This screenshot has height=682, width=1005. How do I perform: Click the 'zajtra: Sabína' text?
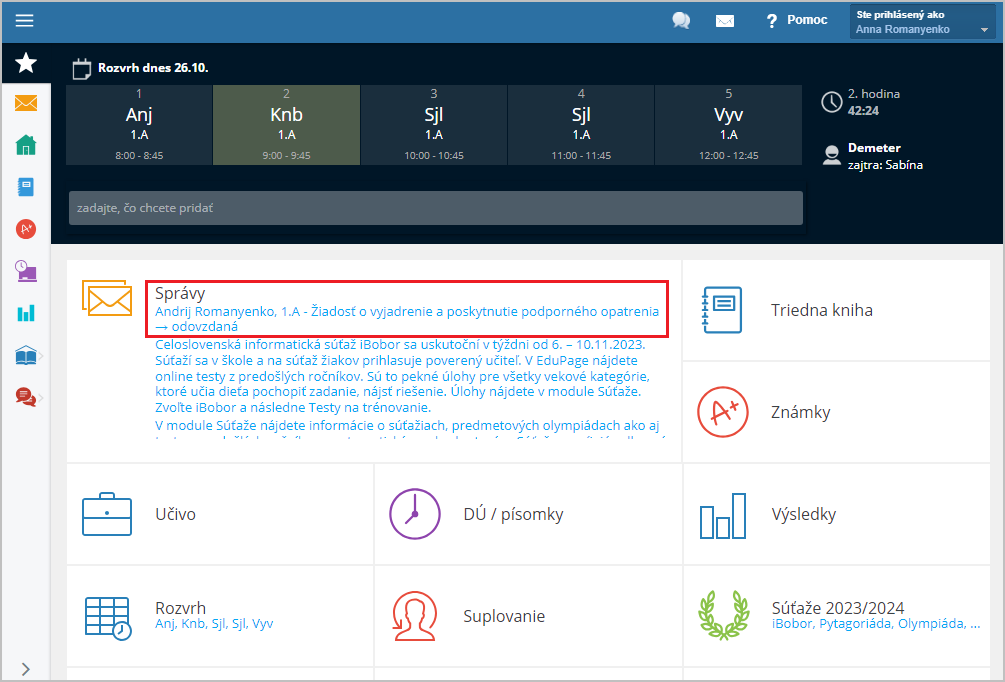point(885,165)
